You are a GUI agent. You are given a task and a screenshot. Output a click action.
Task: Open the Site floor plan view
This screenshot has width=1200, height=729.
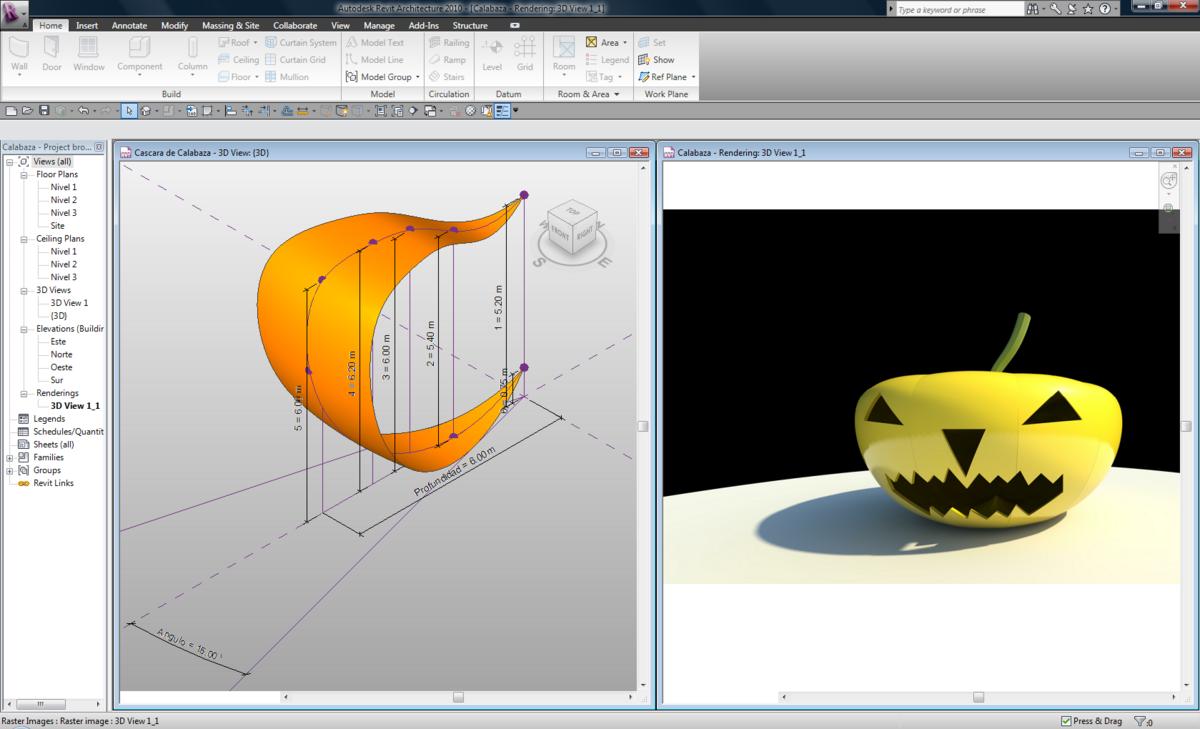click(x=58, y=226)
